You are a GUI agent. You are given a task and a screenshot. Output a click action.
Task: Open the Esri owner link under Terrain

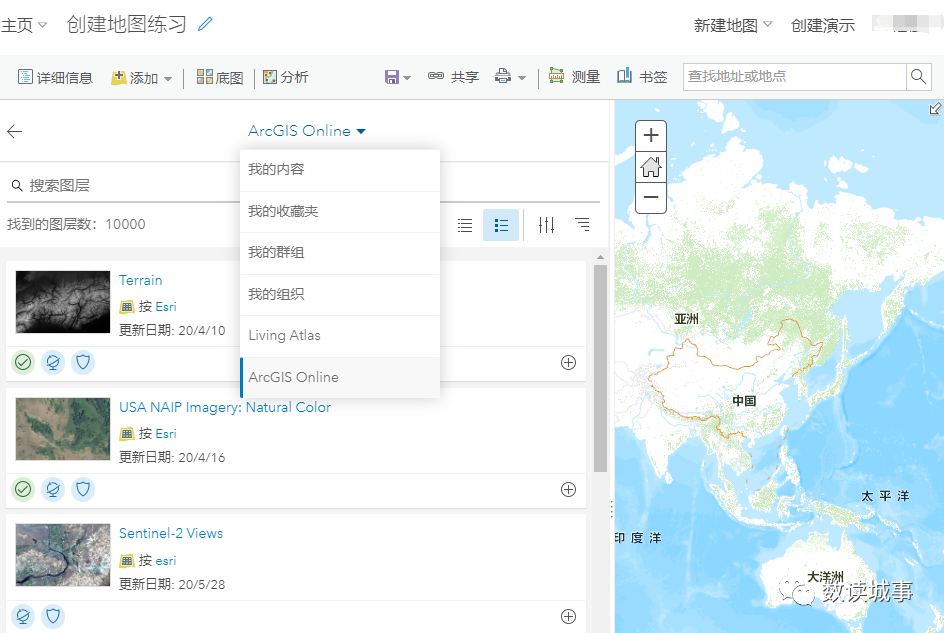166,307
